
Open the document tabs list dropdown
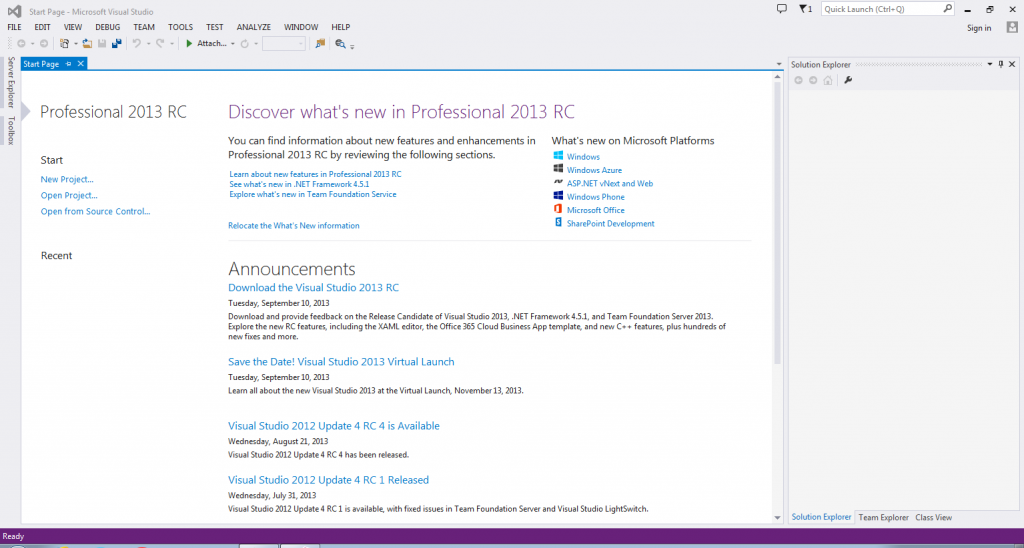[778, 64]
